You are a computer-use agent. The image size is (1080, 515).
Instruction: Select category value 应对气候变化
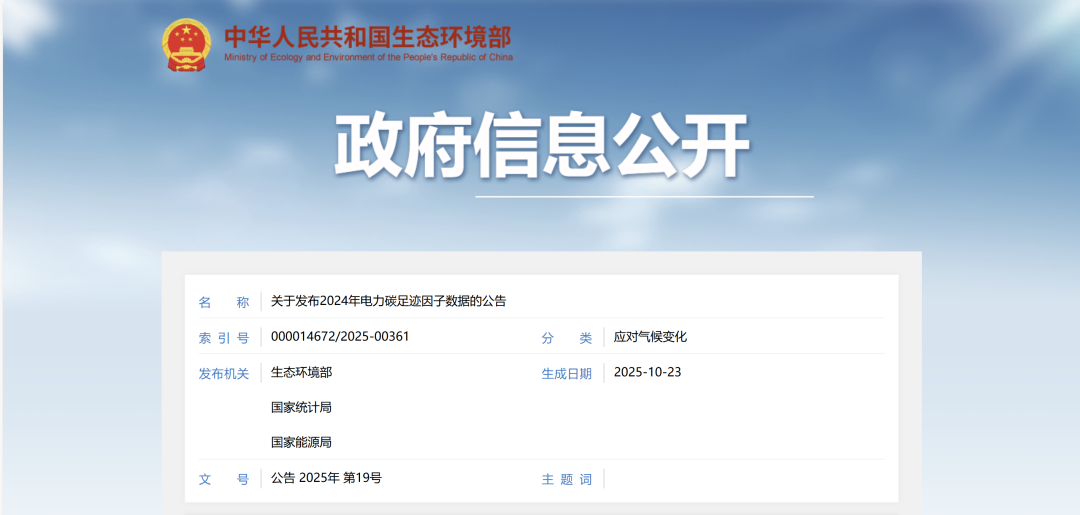coord(650,337)
